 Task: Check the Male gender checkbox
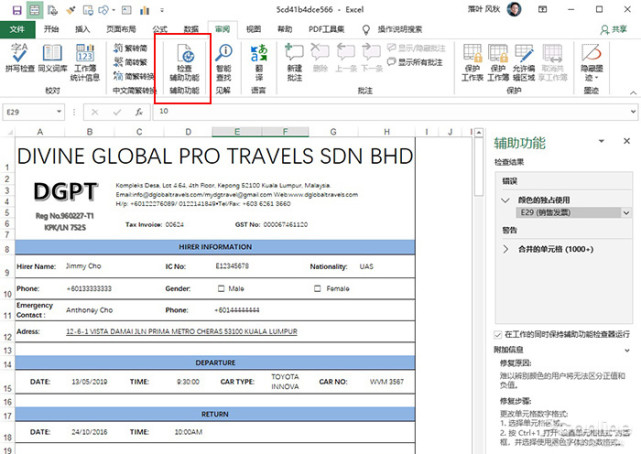point(221,289)
